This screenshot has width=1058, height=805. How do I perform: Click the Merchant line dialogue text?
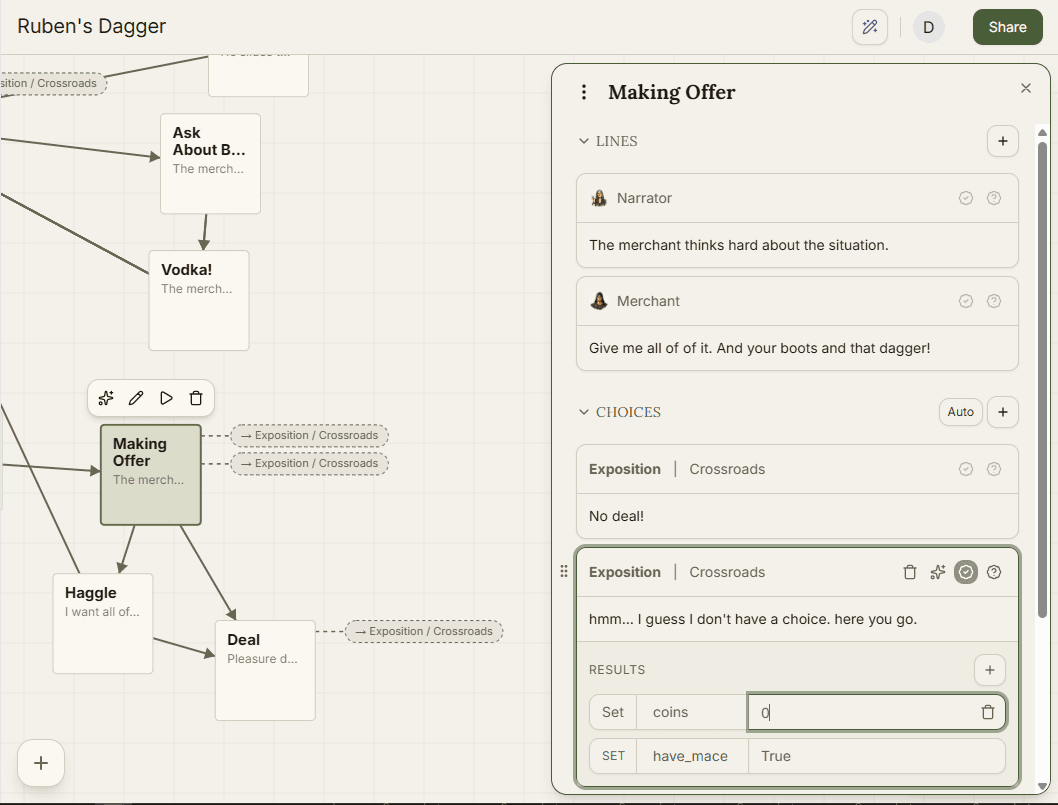click(x=759, y=348)
